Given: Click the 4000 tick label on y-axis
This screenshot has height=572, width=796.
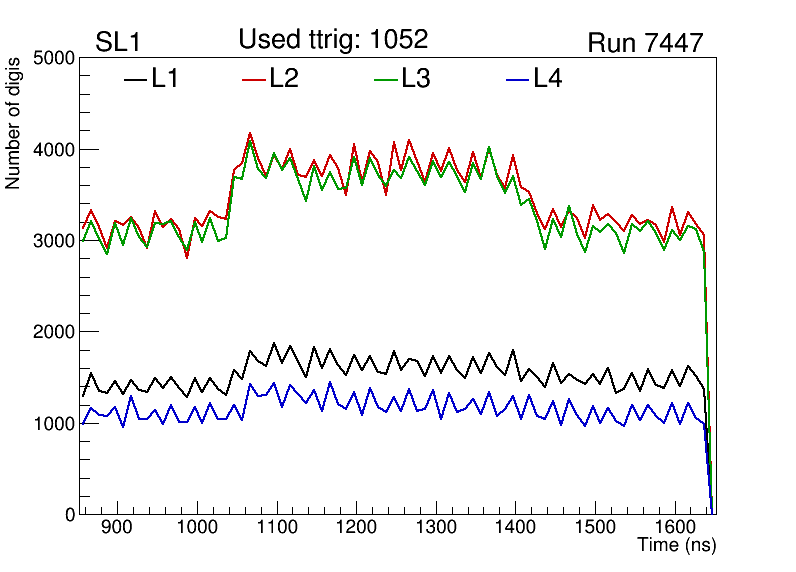Looking at the screenshot, I should [x=54, y=150].
